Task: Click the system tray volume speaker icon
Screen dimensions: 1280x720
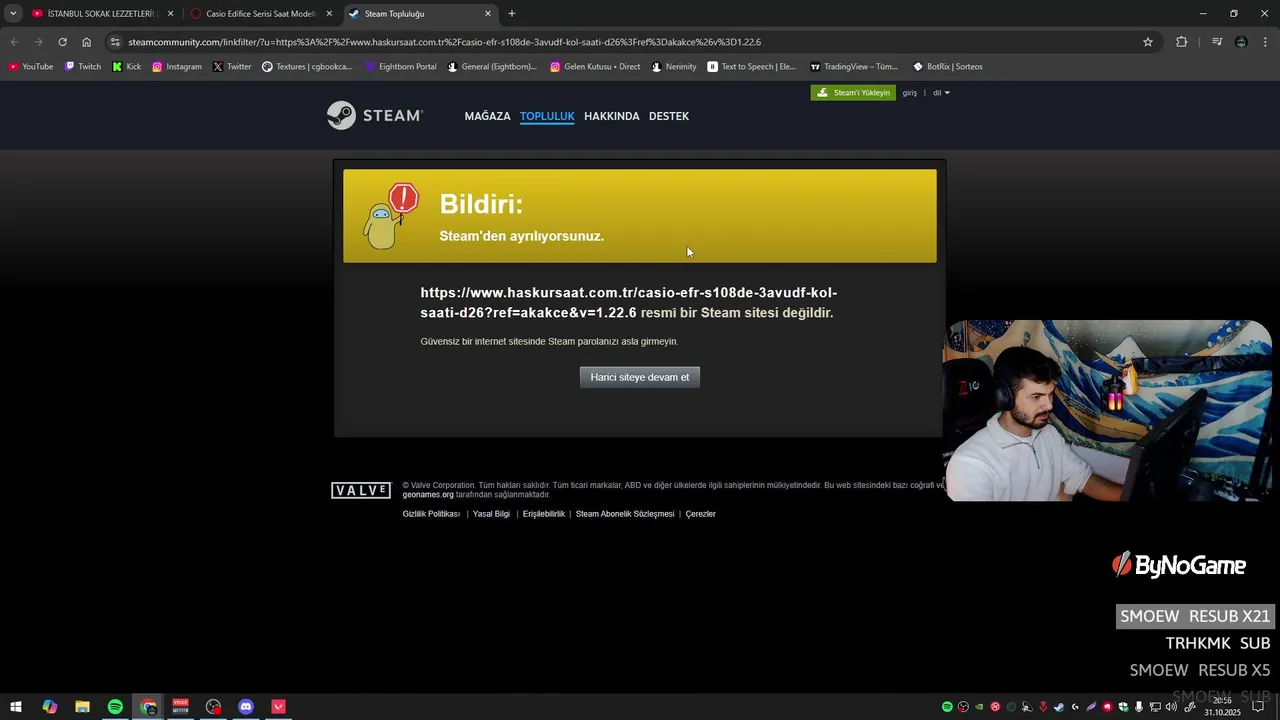Action: pos(1171,707)
